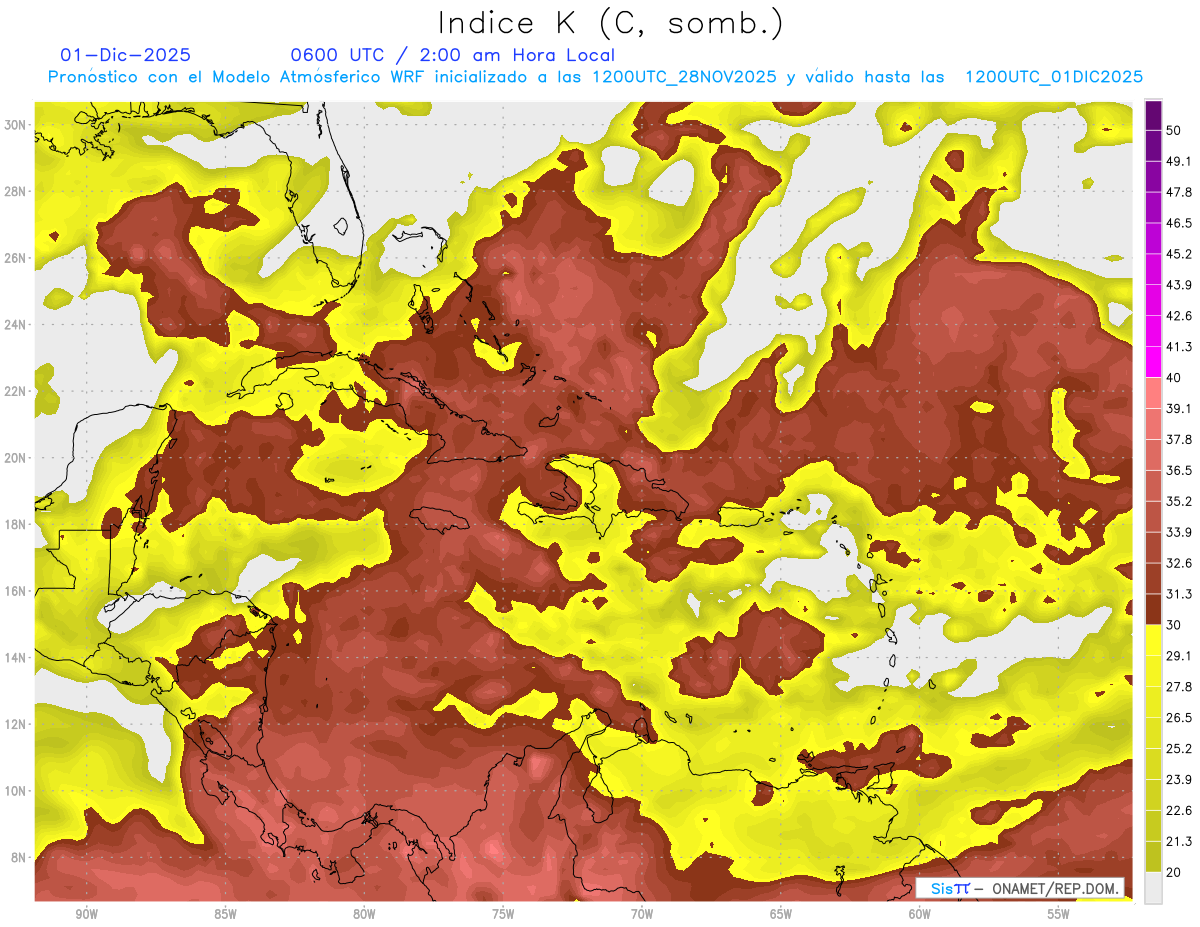Click the latitude axis label '20N'
Viewport: 1200px width, 927px height.
pyautogui.click(x=14, y=458)
